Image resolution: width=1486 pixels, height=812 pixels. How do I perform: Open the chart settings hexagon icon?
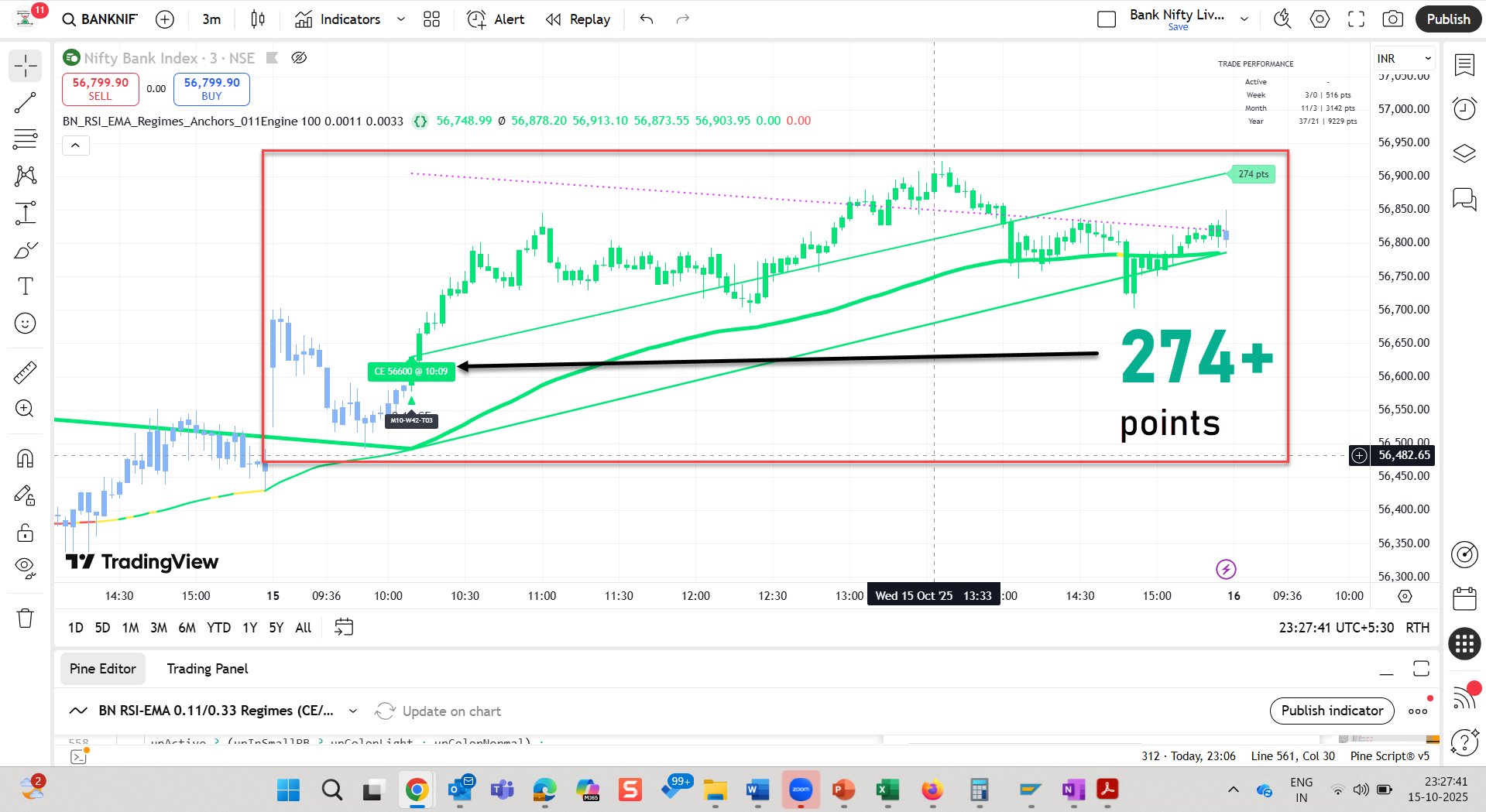click(x=1320, y=19)
